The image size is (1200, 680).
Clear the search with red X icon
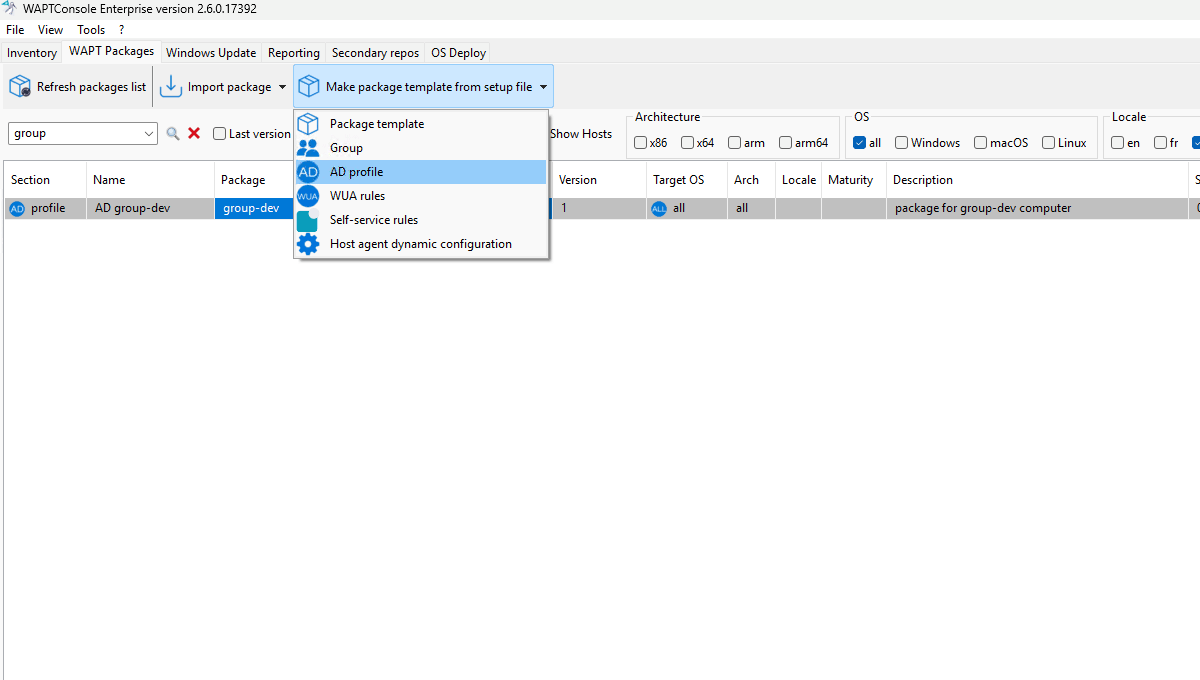coord(194,133)
